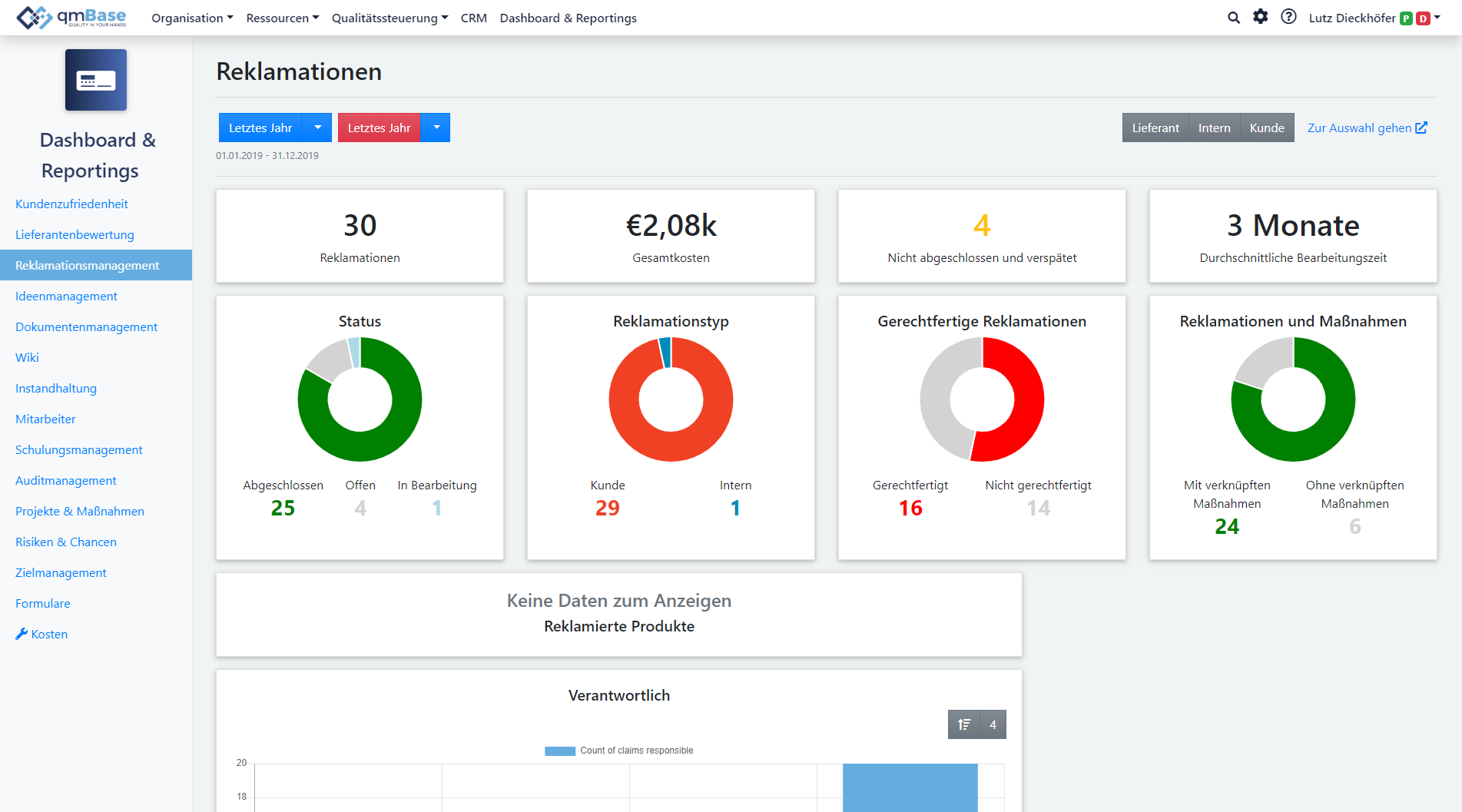This screenshot has height=812, width=1462.
Task: Click the blue Letztes Jahr button
Action: coord(260,128)
